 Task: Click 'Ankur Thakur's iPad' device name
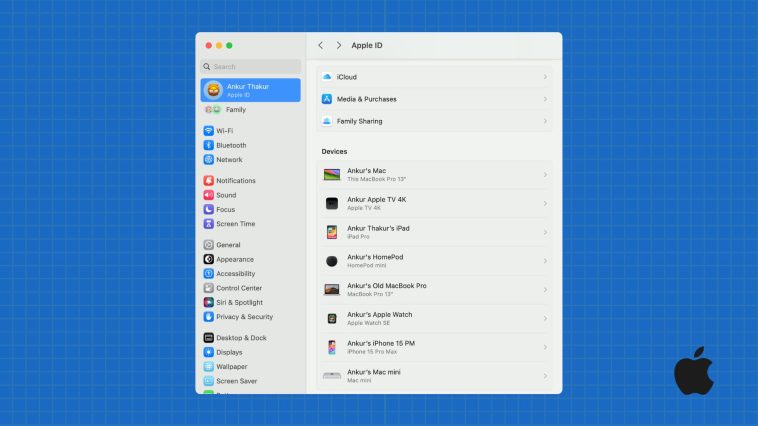point(378,228)
